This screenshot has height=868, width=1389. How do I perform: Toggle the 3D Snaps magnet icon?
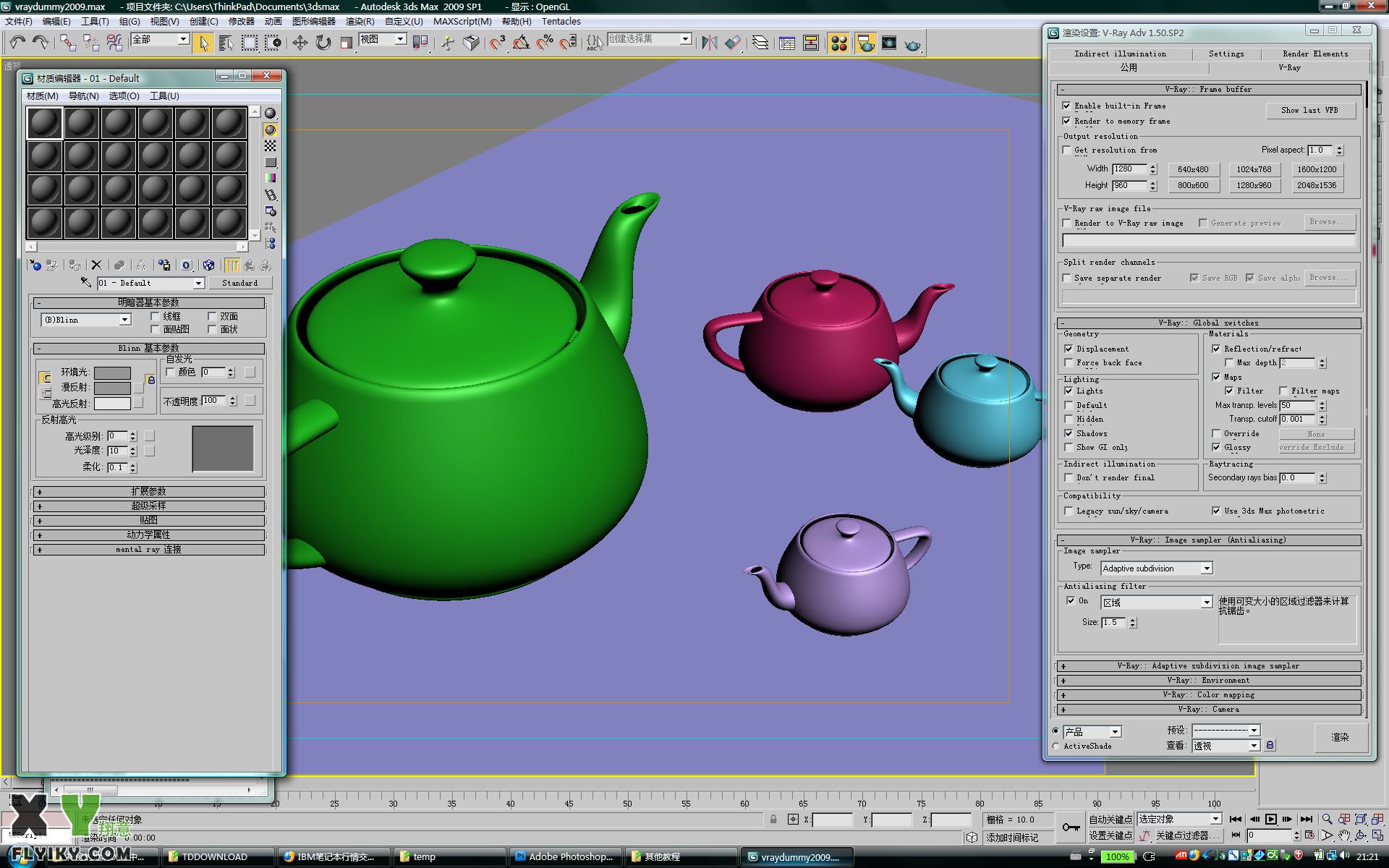point(497,43)
